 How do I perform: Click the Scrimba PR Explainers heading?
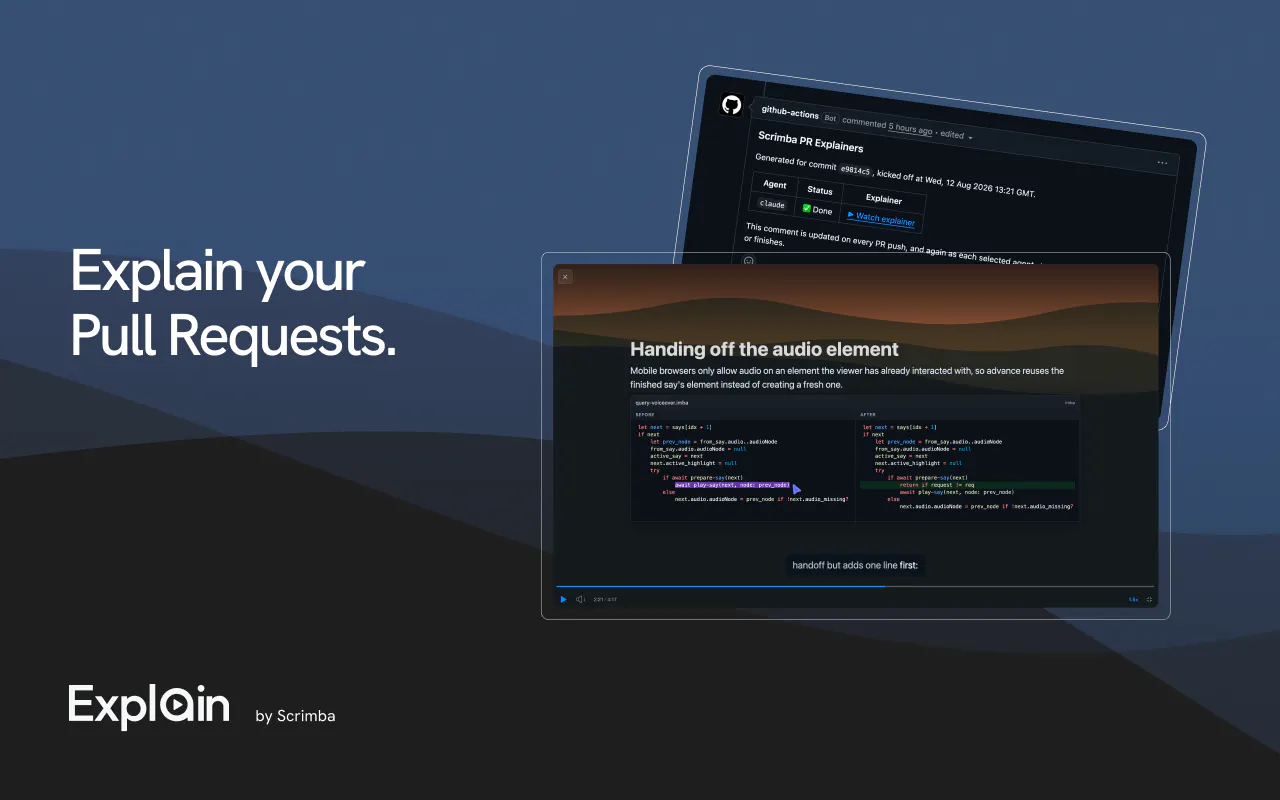[x=810, y=142]
